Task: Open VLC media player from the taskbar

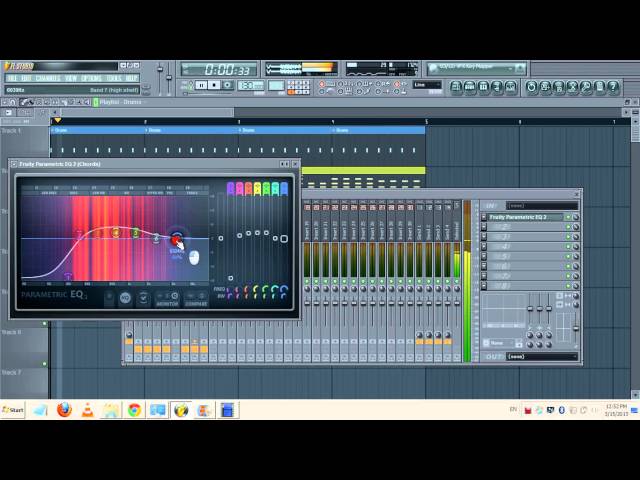Action: point(87,410)
